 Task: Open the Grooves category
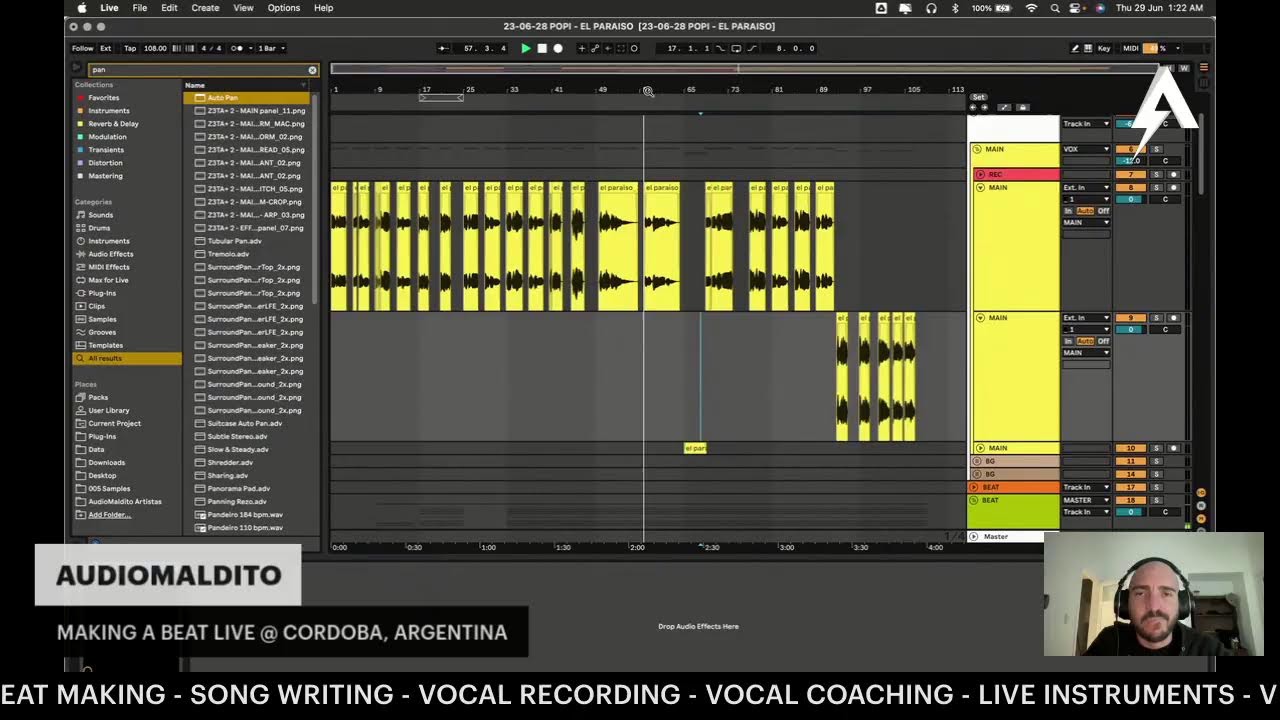click(x=101, y=332)
